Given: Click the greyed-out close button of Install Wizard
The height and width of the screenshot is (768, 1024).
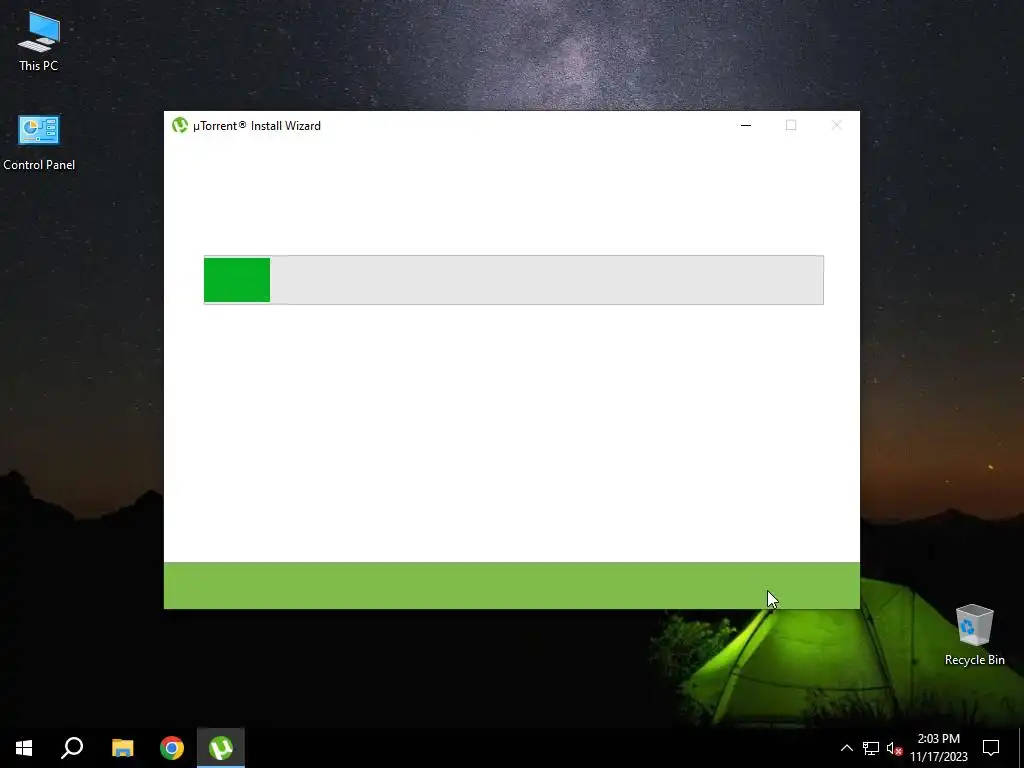Looking at the screenshot, I should [837, 125].
